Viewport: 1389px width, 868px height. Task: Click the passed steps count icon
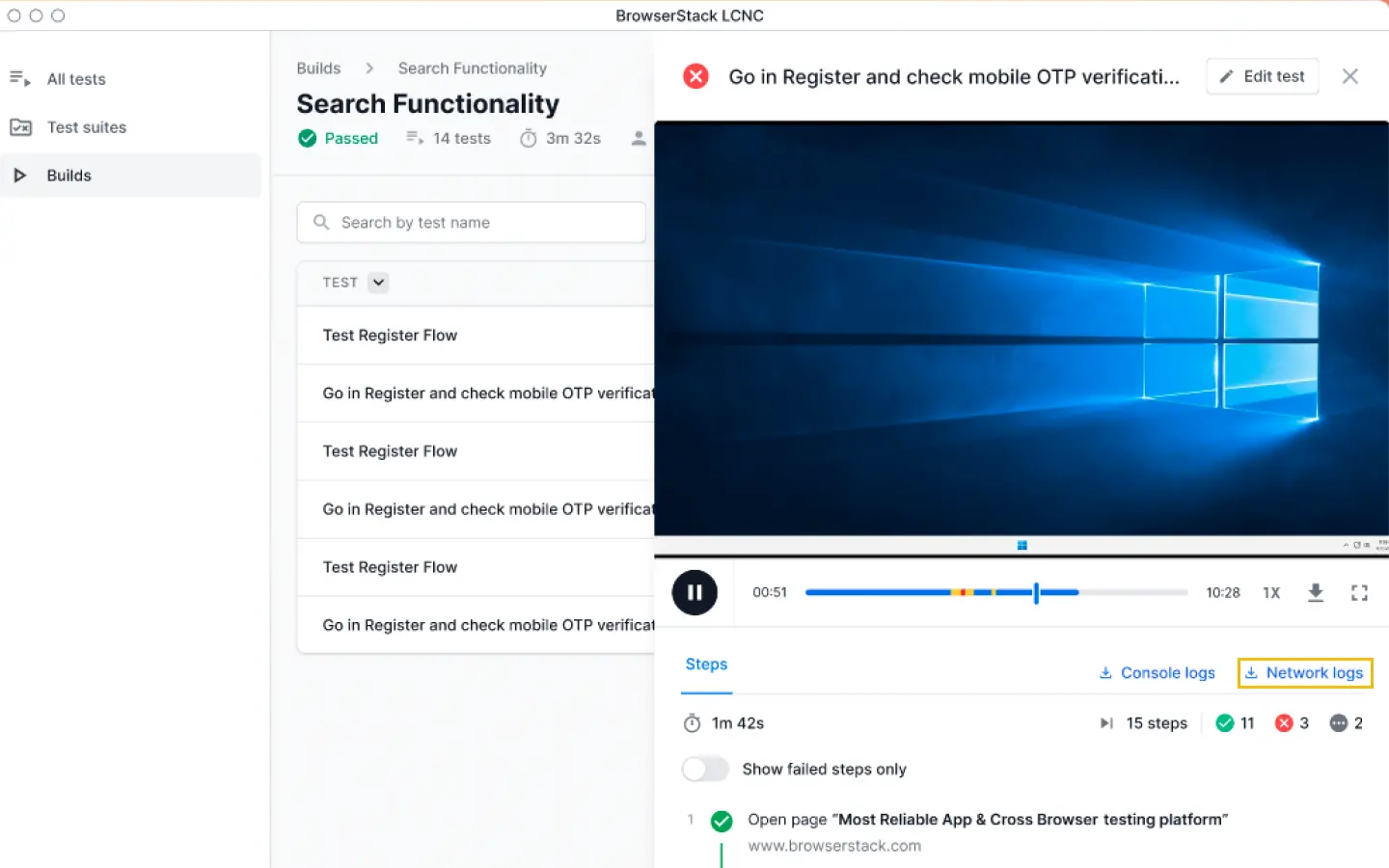tap(1225, 723)
